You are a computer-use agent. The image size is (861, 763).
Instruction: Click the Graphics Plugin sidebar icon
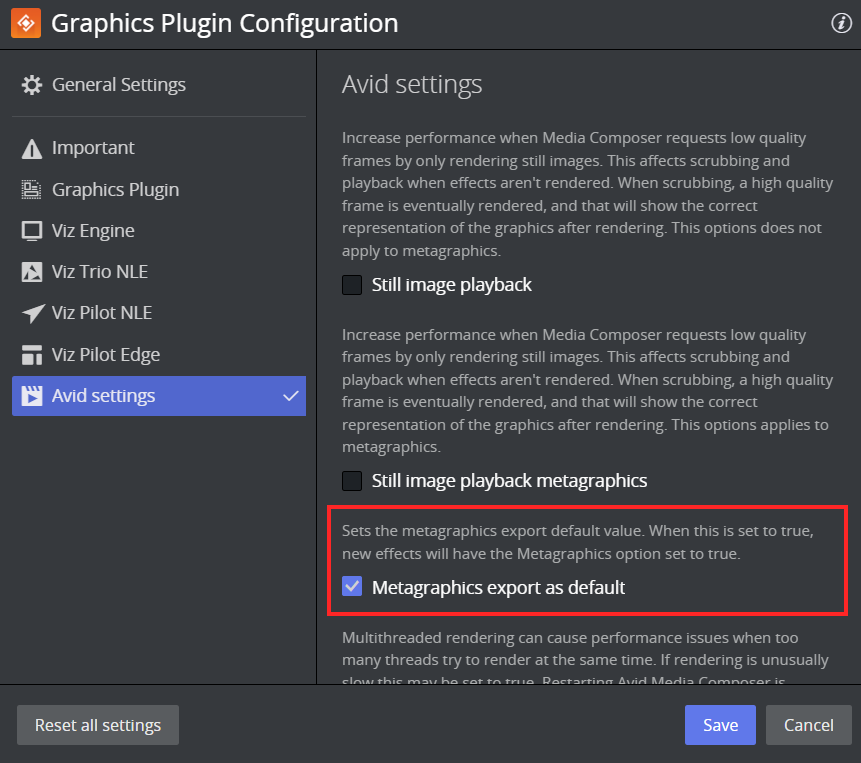click(32, 190)
